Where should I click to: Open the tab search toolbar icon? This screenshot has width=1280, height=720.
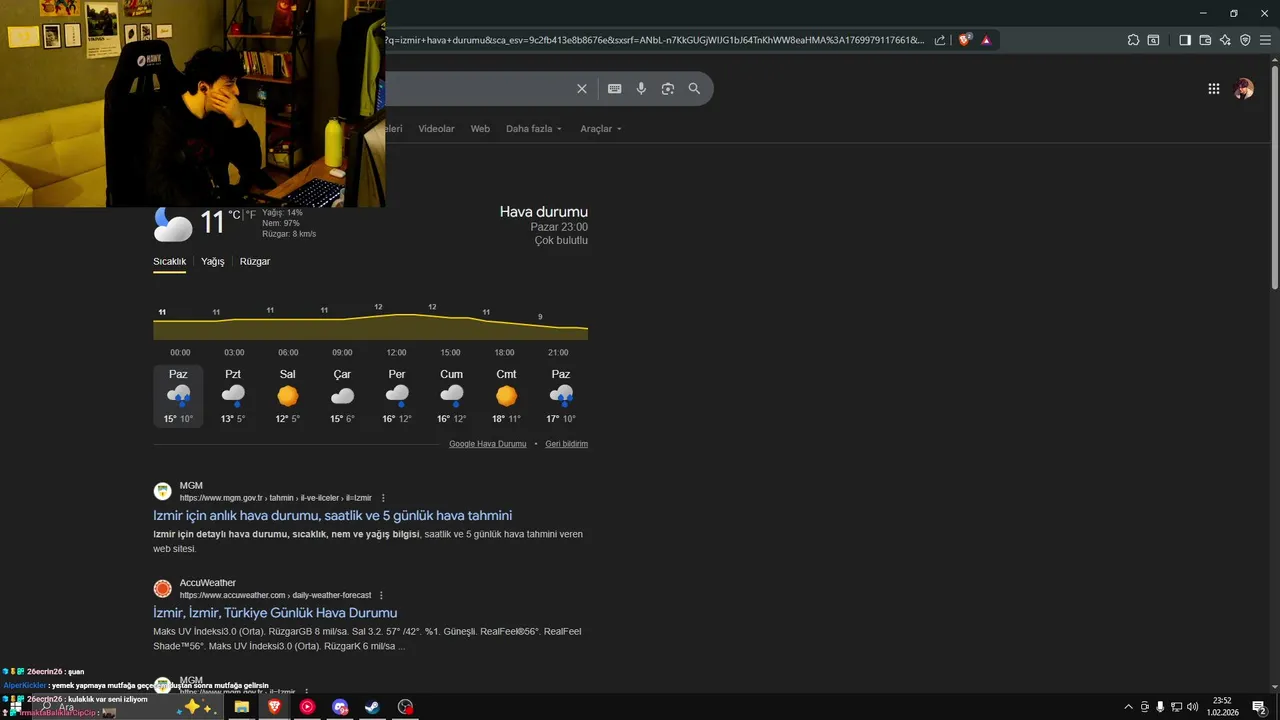[x=1153, y=40]
